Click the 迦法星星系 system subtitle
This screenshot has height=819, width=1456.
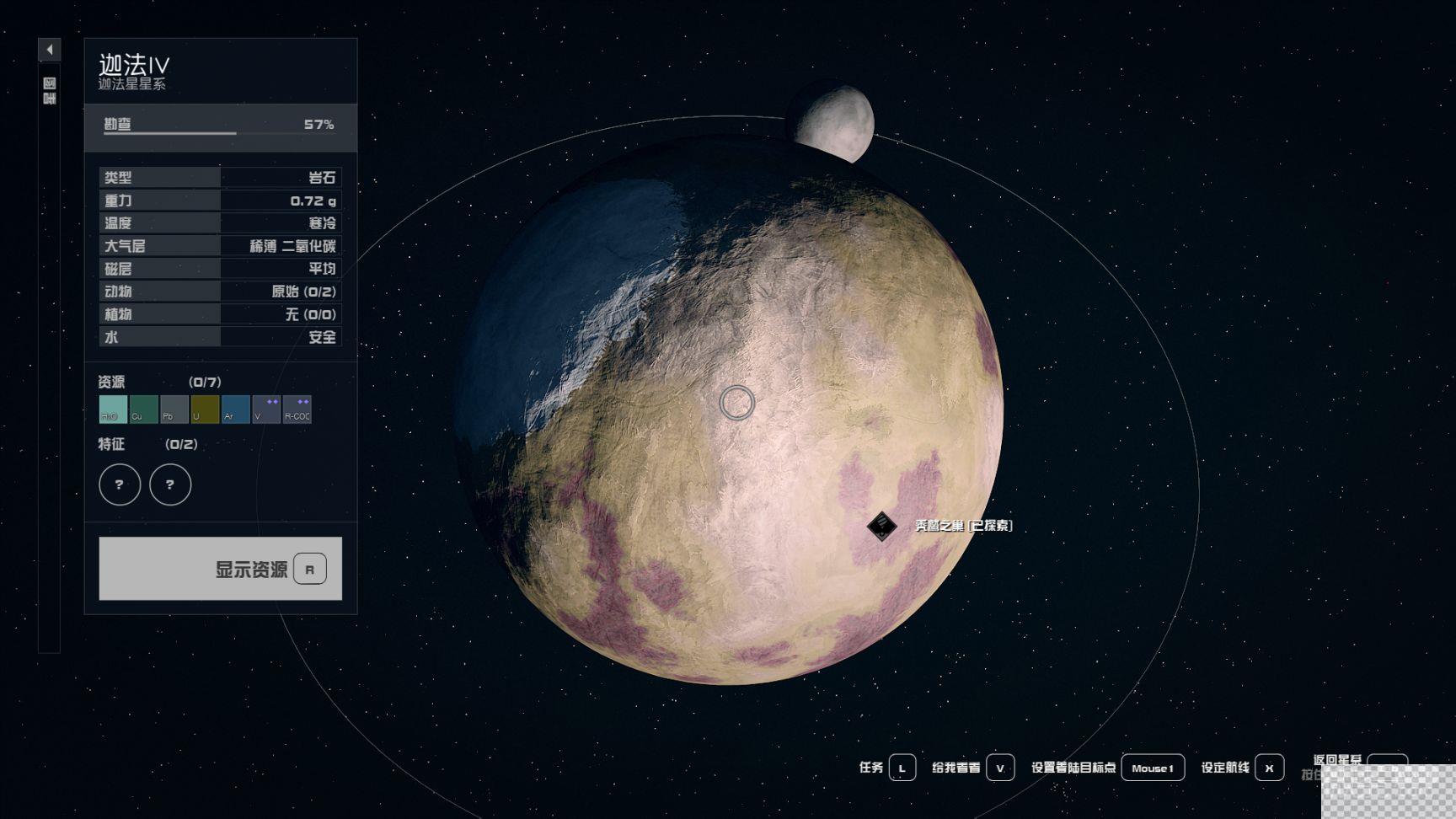[x=132, y=84]
